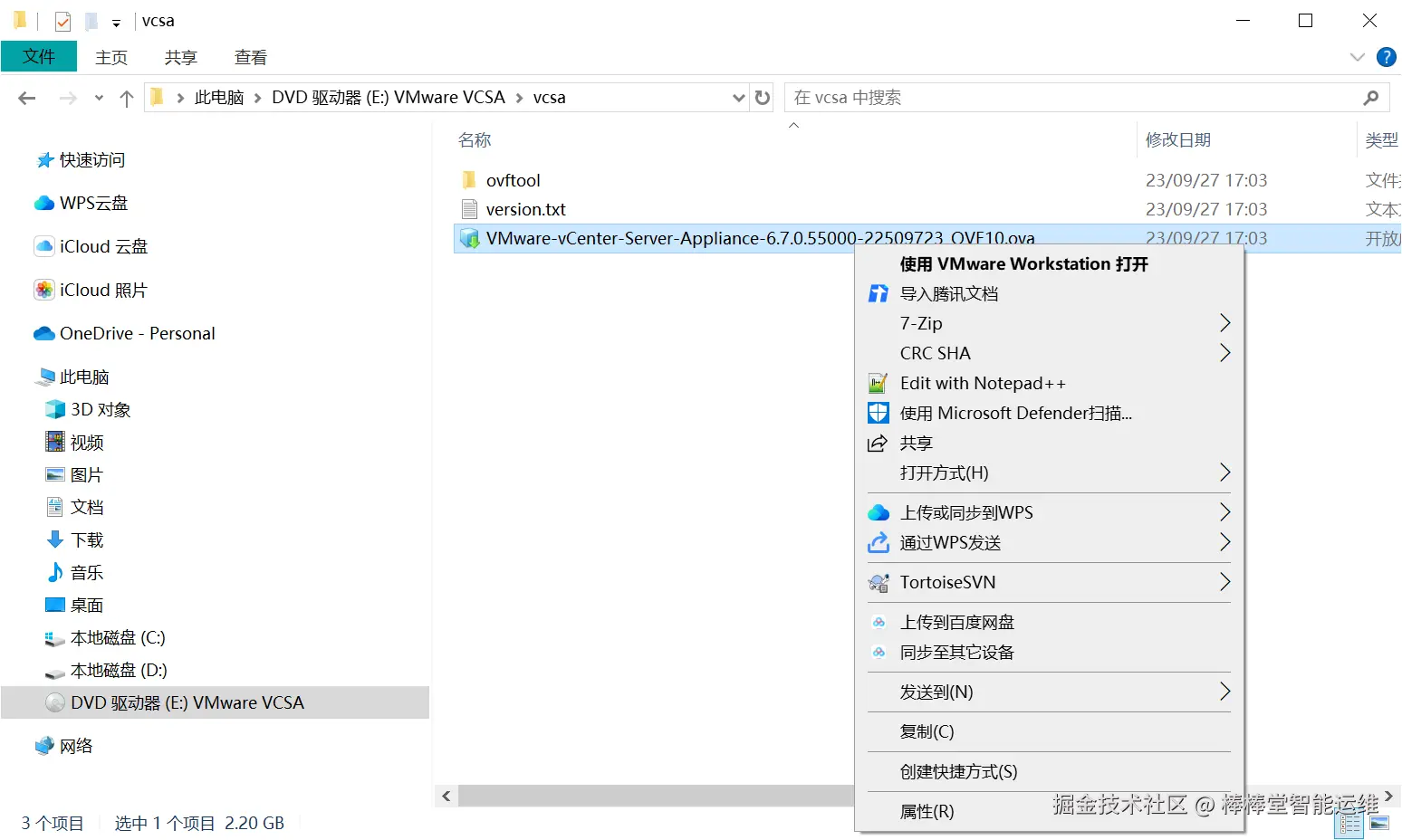
Task: Expand 发送到(N) submenu
Action: [x=1050, y=692]
